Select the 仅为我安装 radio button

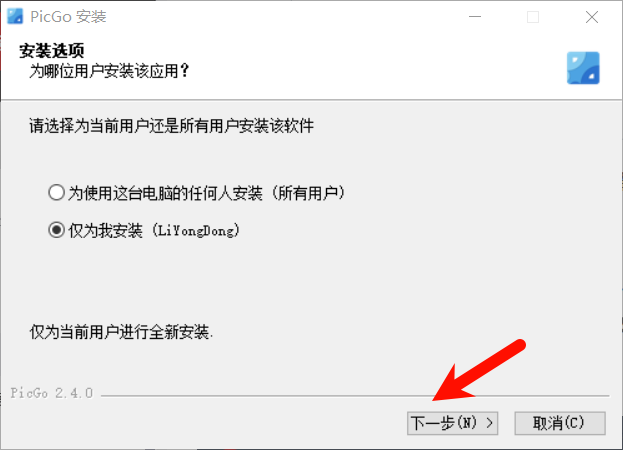pyautogui.click(x=56, y=230)
